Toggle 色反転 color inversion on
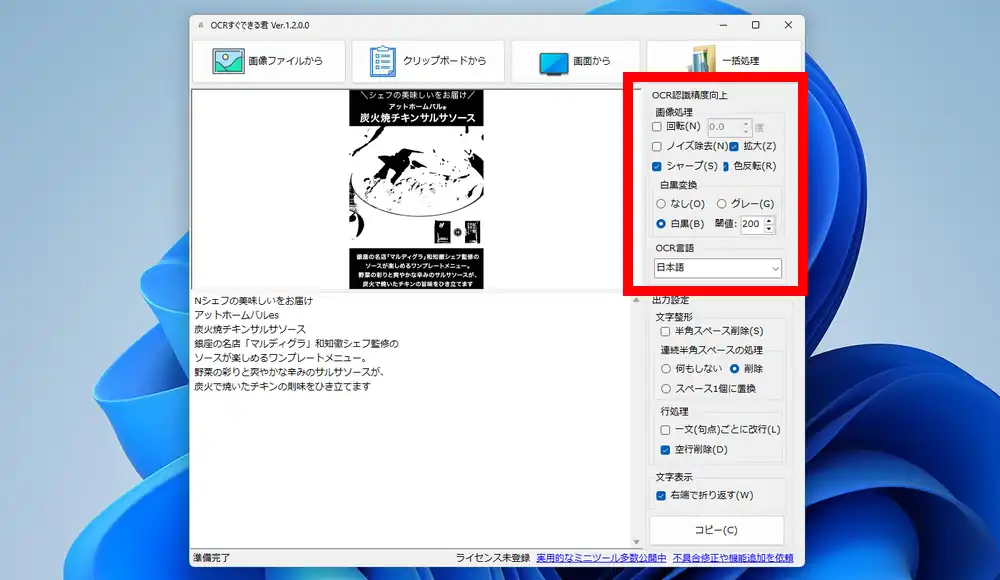Viewport: 1000px width, 580px height. point(727,166)
